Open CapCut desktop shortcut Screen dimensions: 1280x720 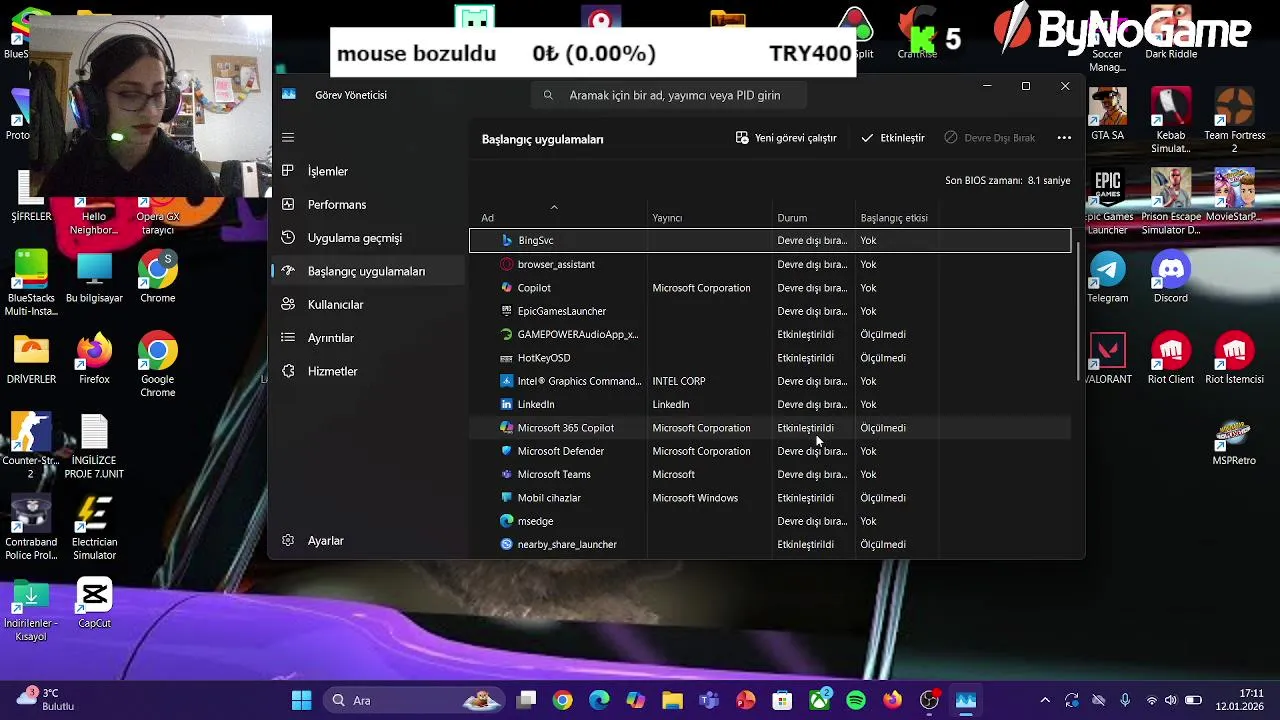click(94, 604)
